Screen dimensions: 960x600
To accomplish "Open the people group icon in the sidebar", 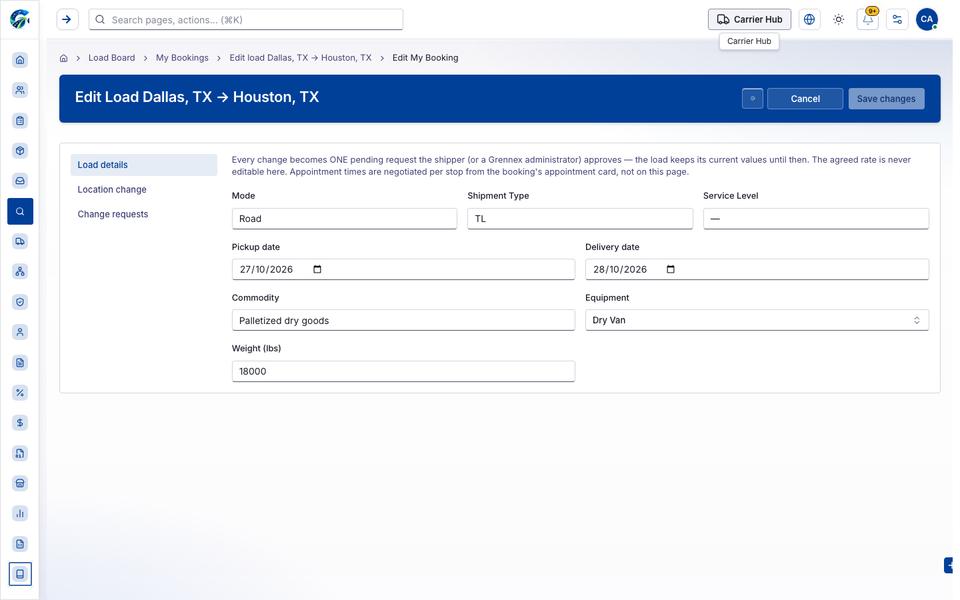I will (x=20, y=90).
